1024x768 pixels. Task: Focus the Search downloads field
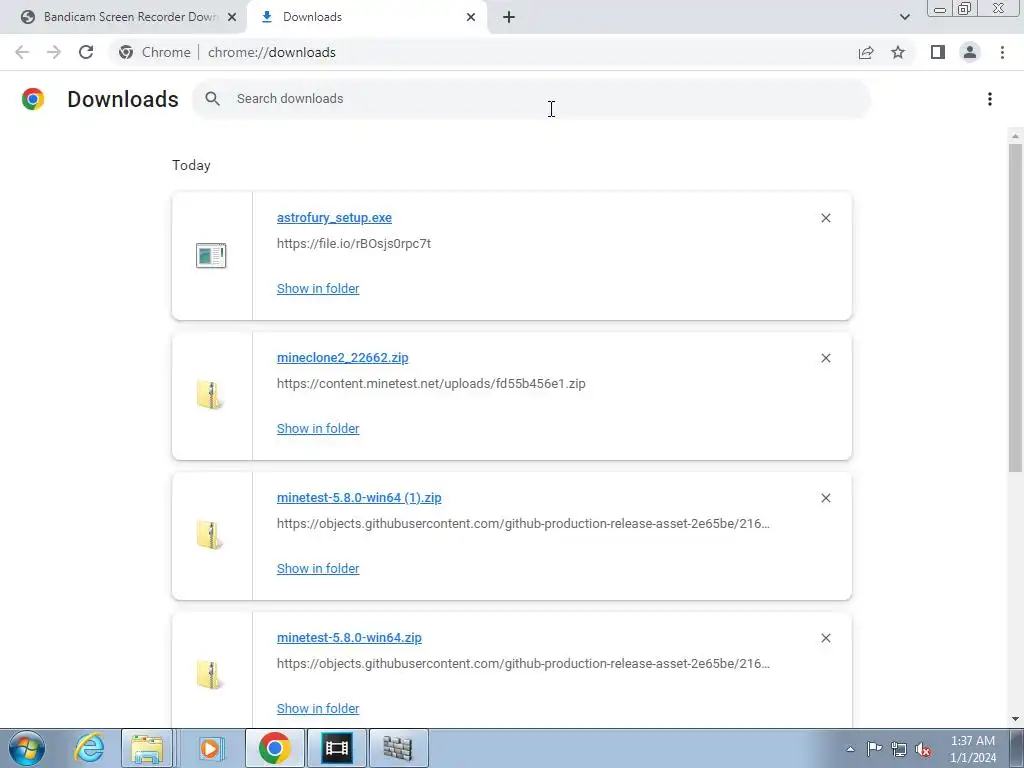tap(530, 99)
